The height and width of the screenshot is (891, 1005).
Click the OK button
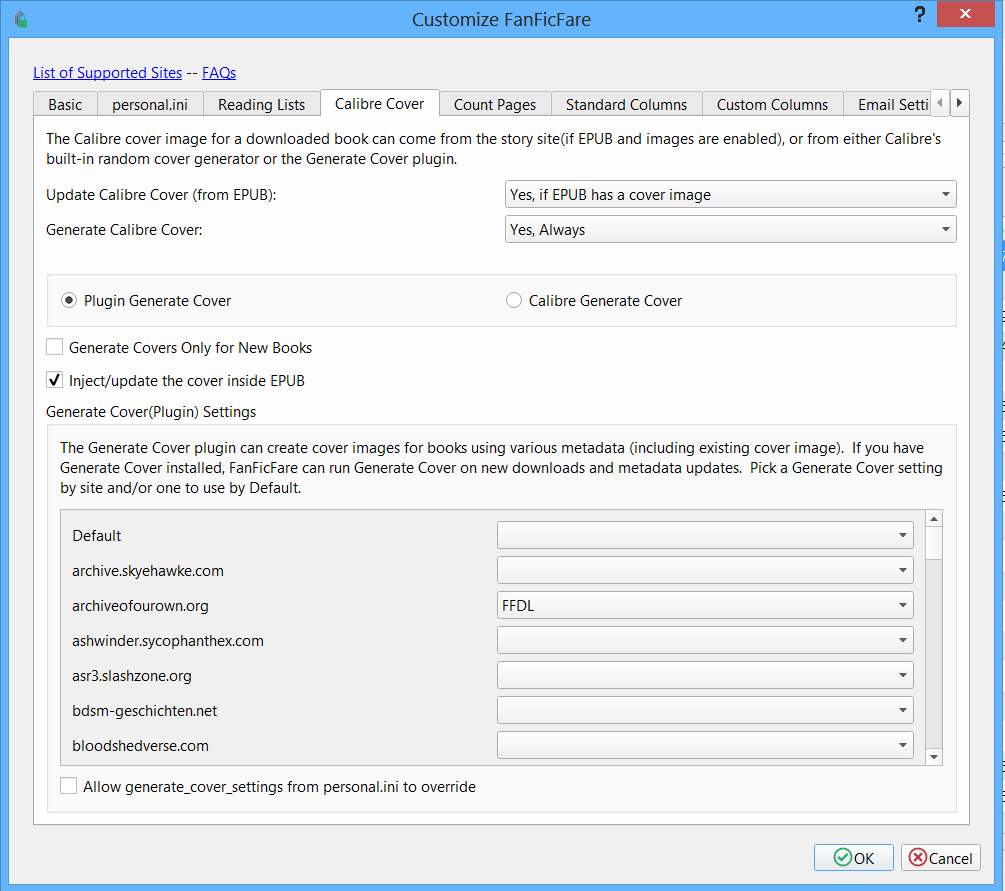(854, 858)
